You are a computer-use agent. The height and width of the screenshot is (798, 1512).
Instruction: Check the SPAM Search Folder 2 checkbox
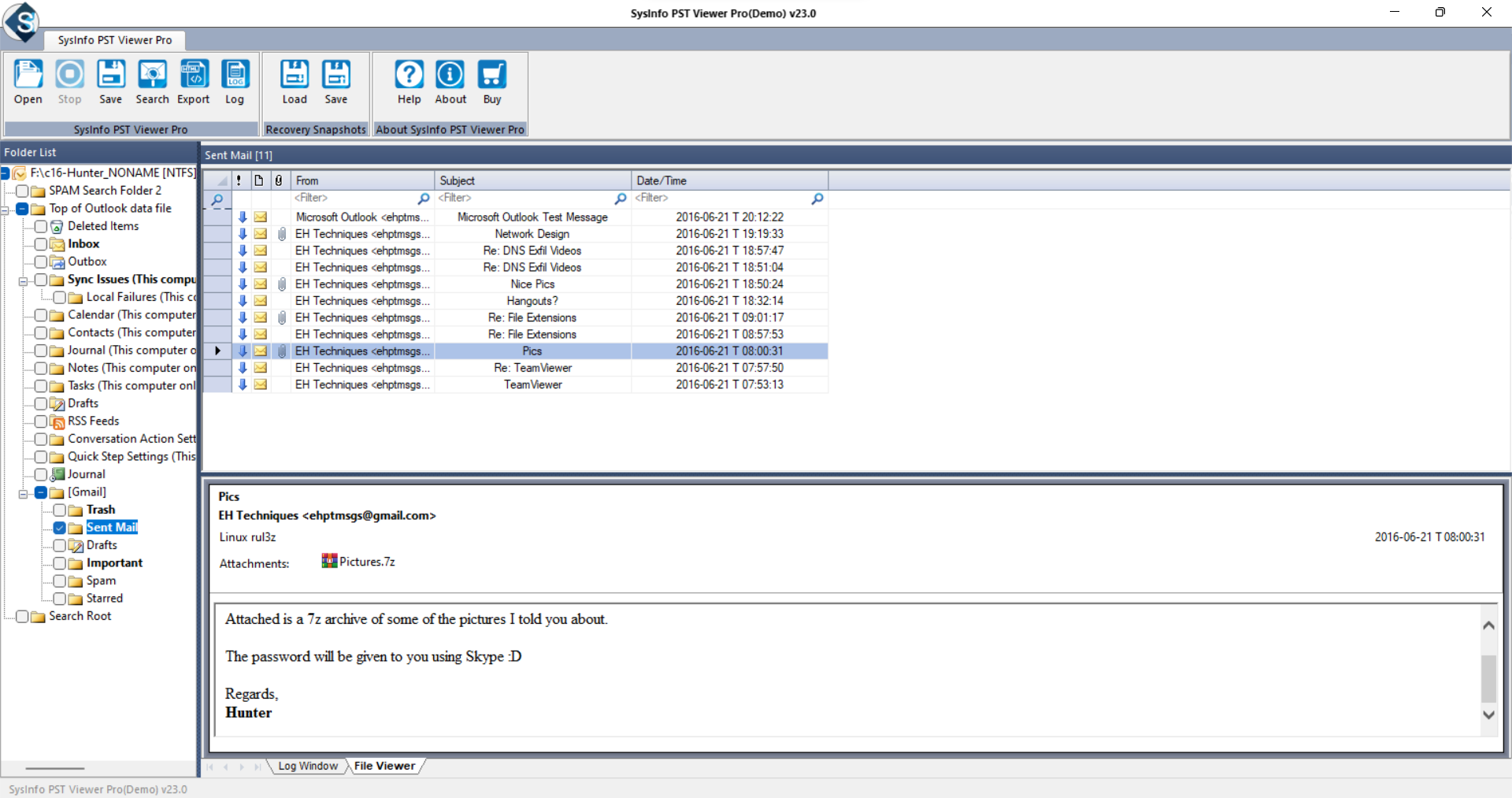tap(22, 191)
